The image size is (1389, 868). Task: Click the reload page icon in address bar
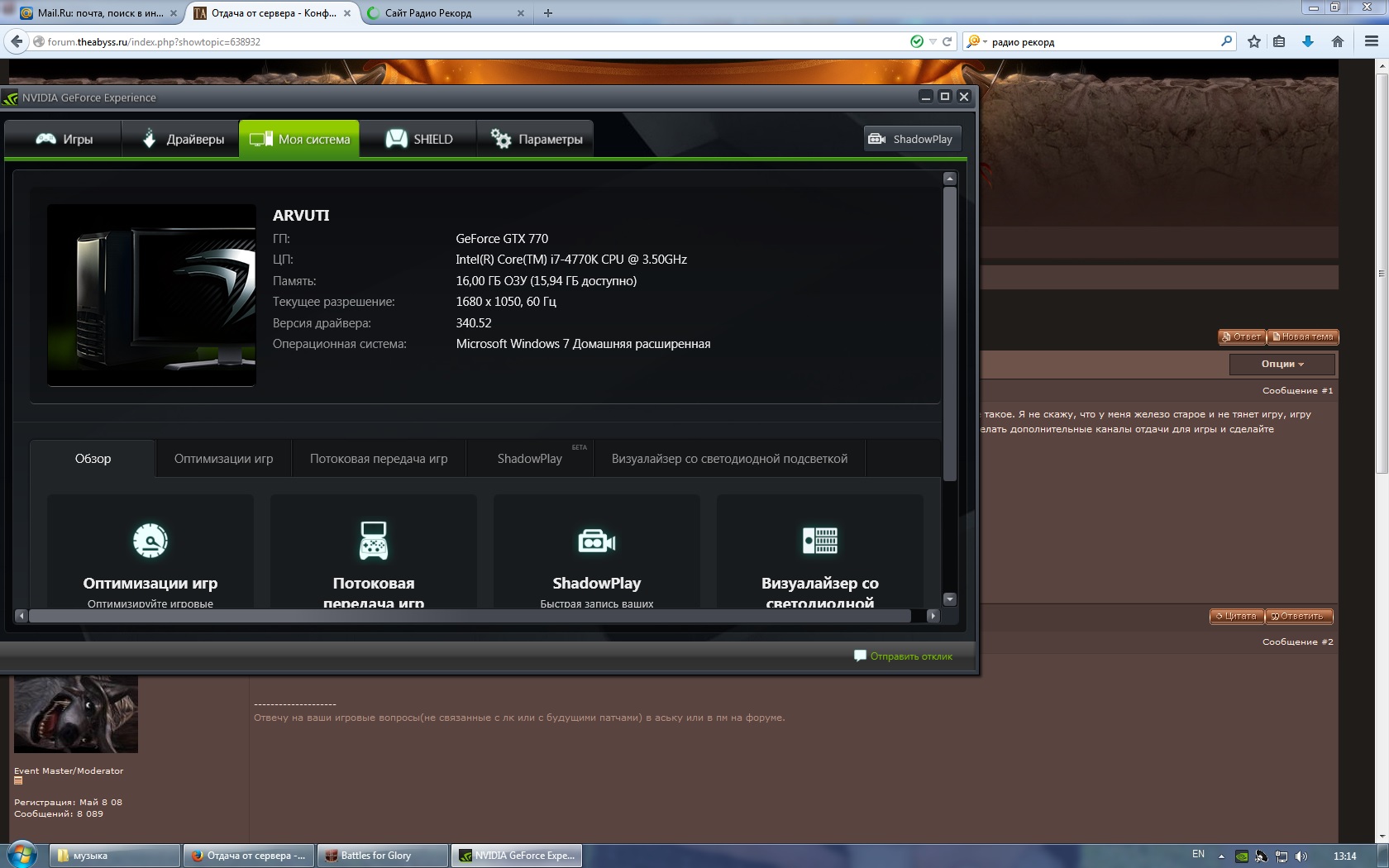pyautogui.click(x=947, y=41)
